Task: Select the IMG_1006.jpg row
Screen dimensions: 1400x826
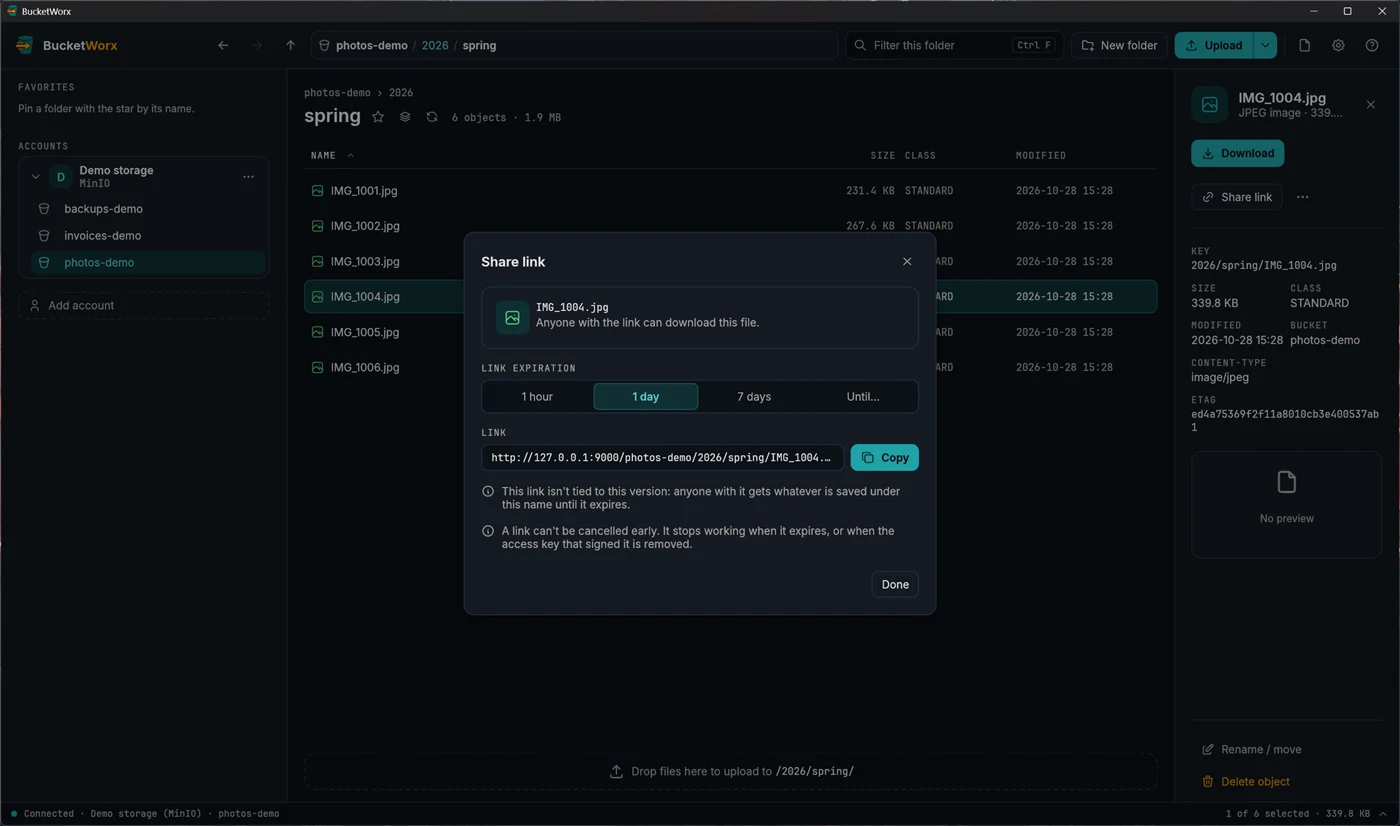Action: click(730, 368)
